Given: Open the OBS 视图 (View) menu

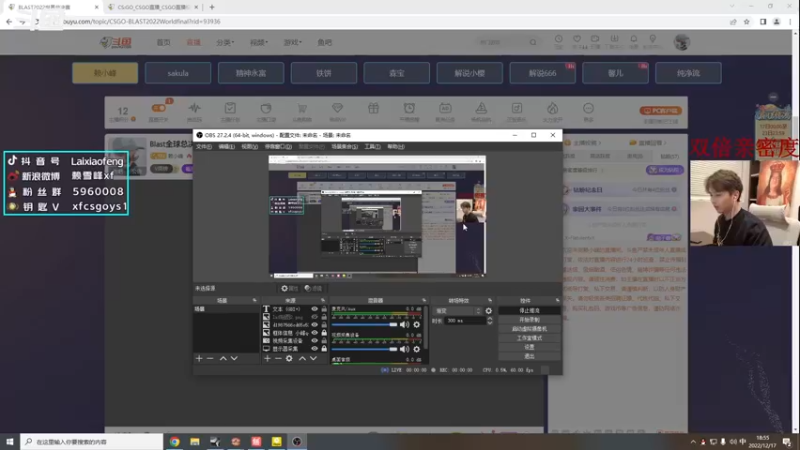Looking at the screenshot, I should click(249, 147).
